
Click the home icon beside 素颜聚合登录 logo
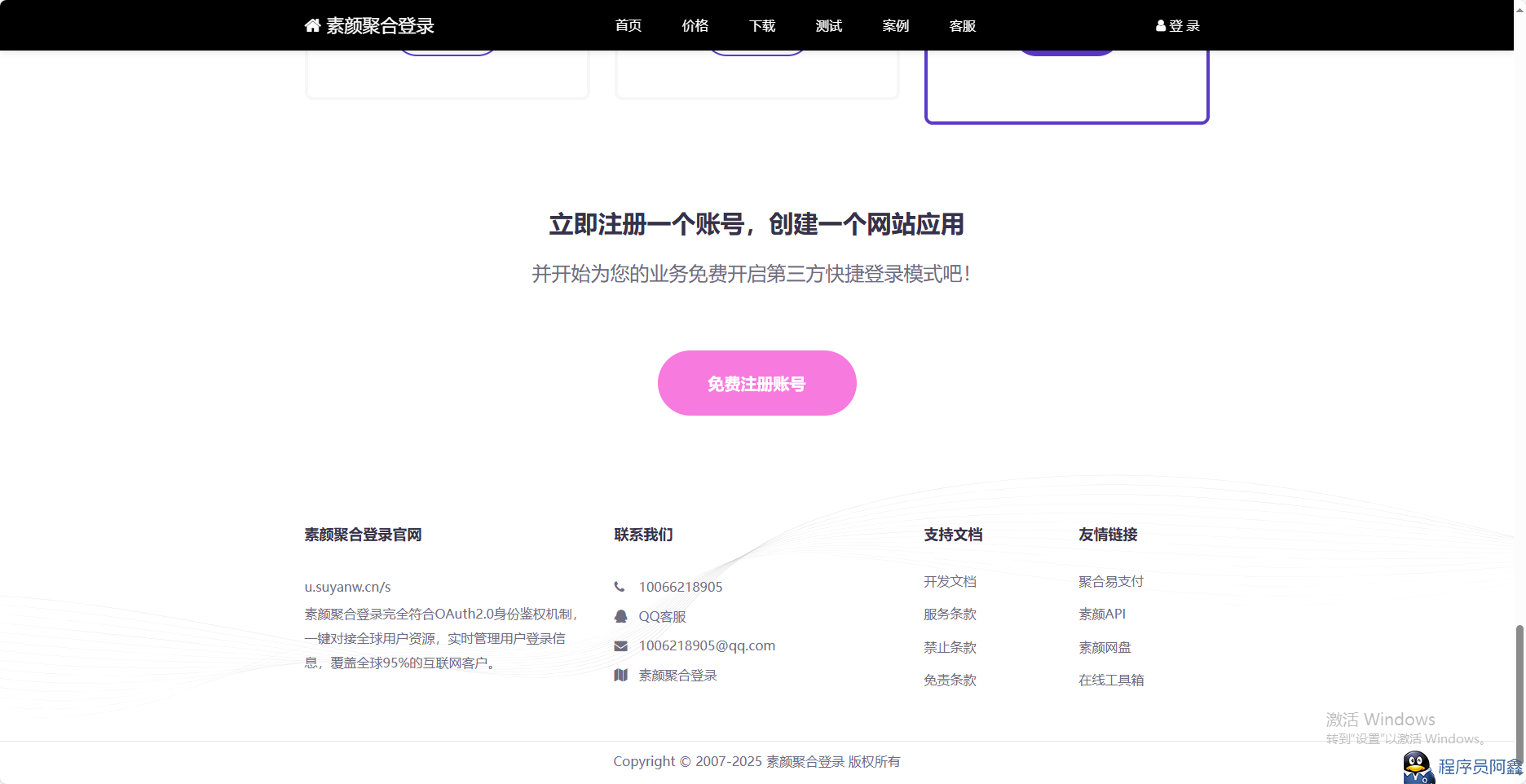point(312,25)
